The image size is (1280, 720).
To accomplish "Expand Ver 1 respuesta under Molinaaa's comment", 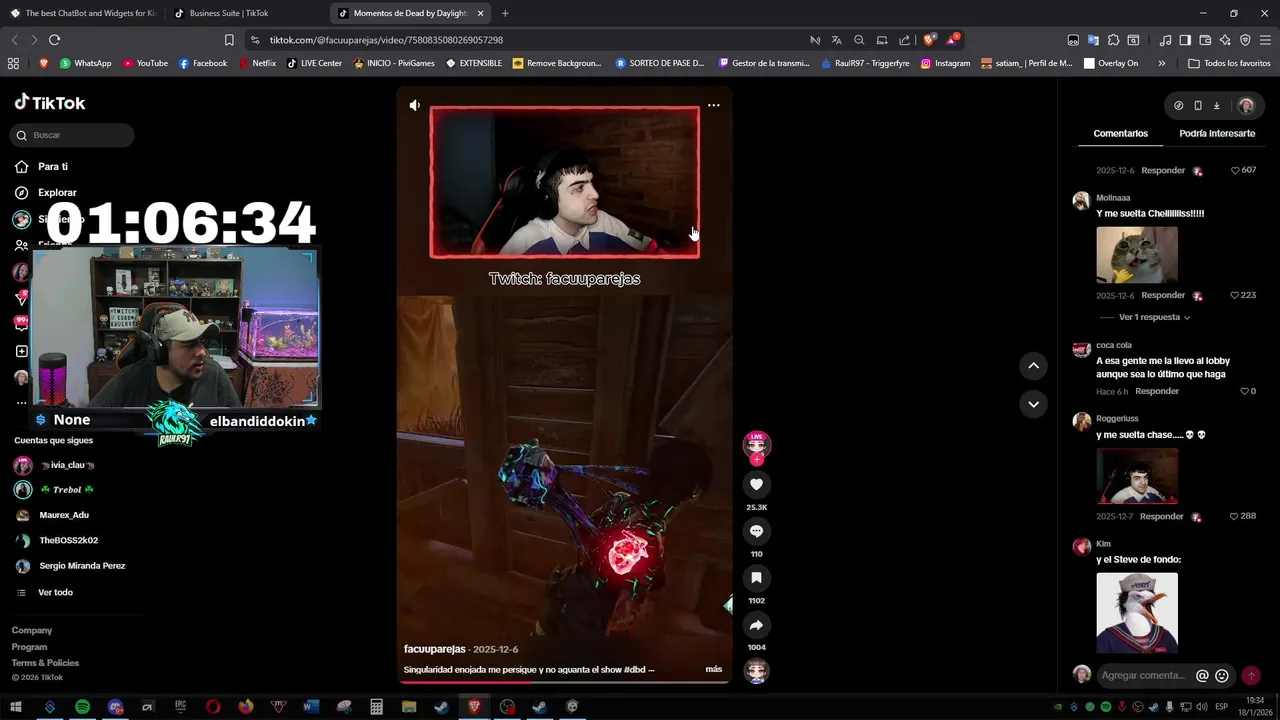I will click(1154, 317).
